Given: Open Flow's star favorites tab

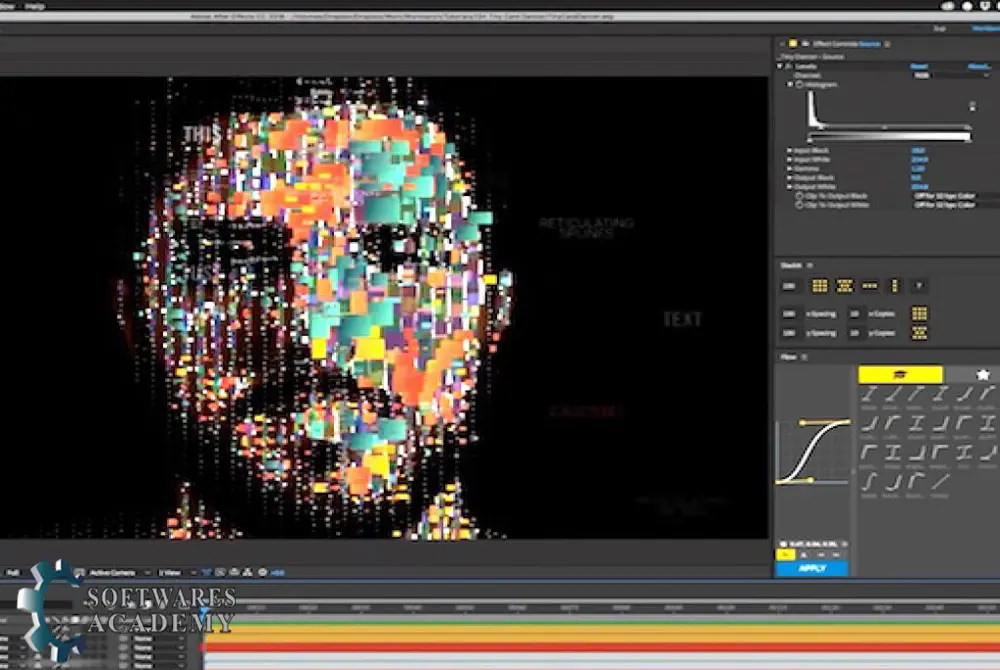Looking at the screenshot, I should pyautogui.click(x=983, y=375).
